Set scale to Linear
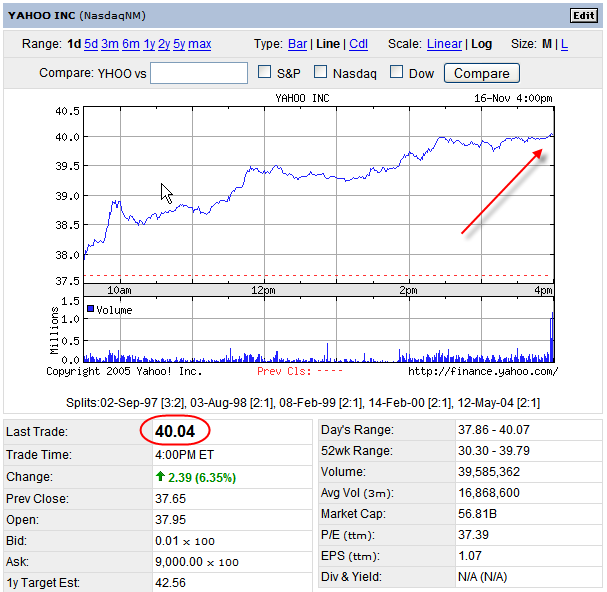Screen dimensions: 607x592 pos(444,44)
